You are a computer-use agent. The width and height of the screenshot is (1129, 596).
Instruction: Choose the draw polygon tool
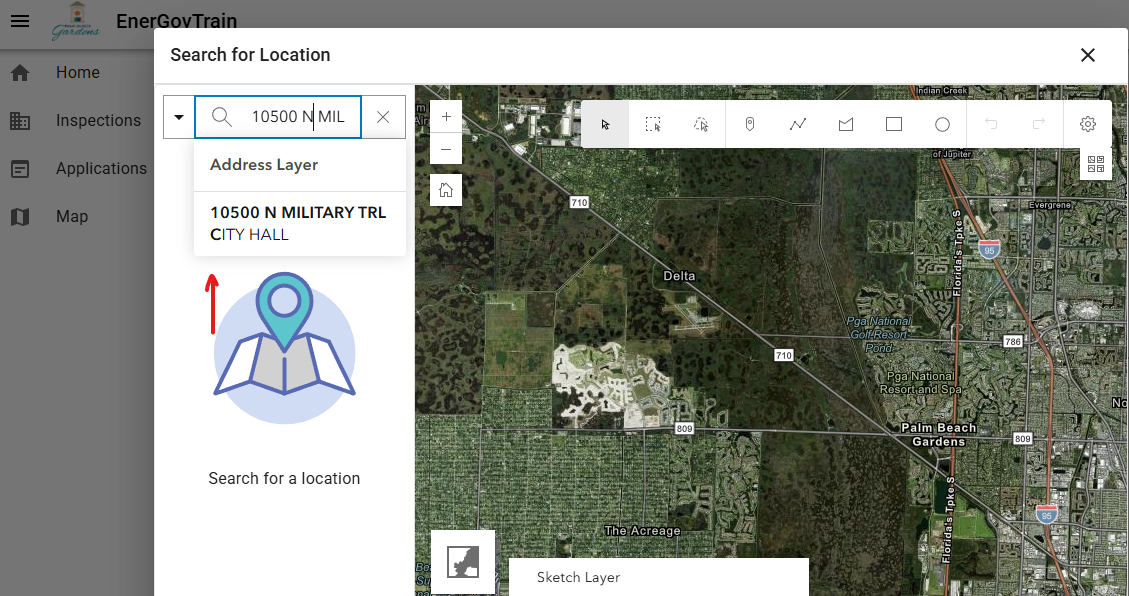(846, 124)
